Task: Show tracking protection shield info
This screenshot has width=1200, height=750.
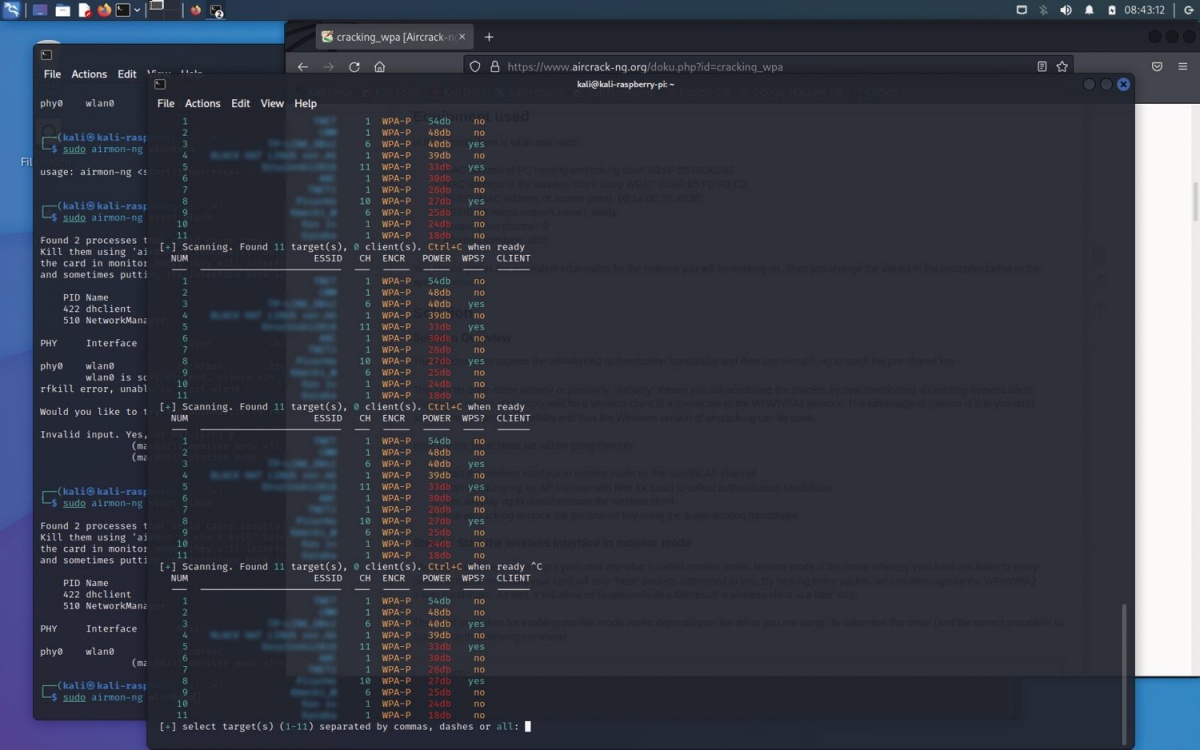Action: [476, 67]
